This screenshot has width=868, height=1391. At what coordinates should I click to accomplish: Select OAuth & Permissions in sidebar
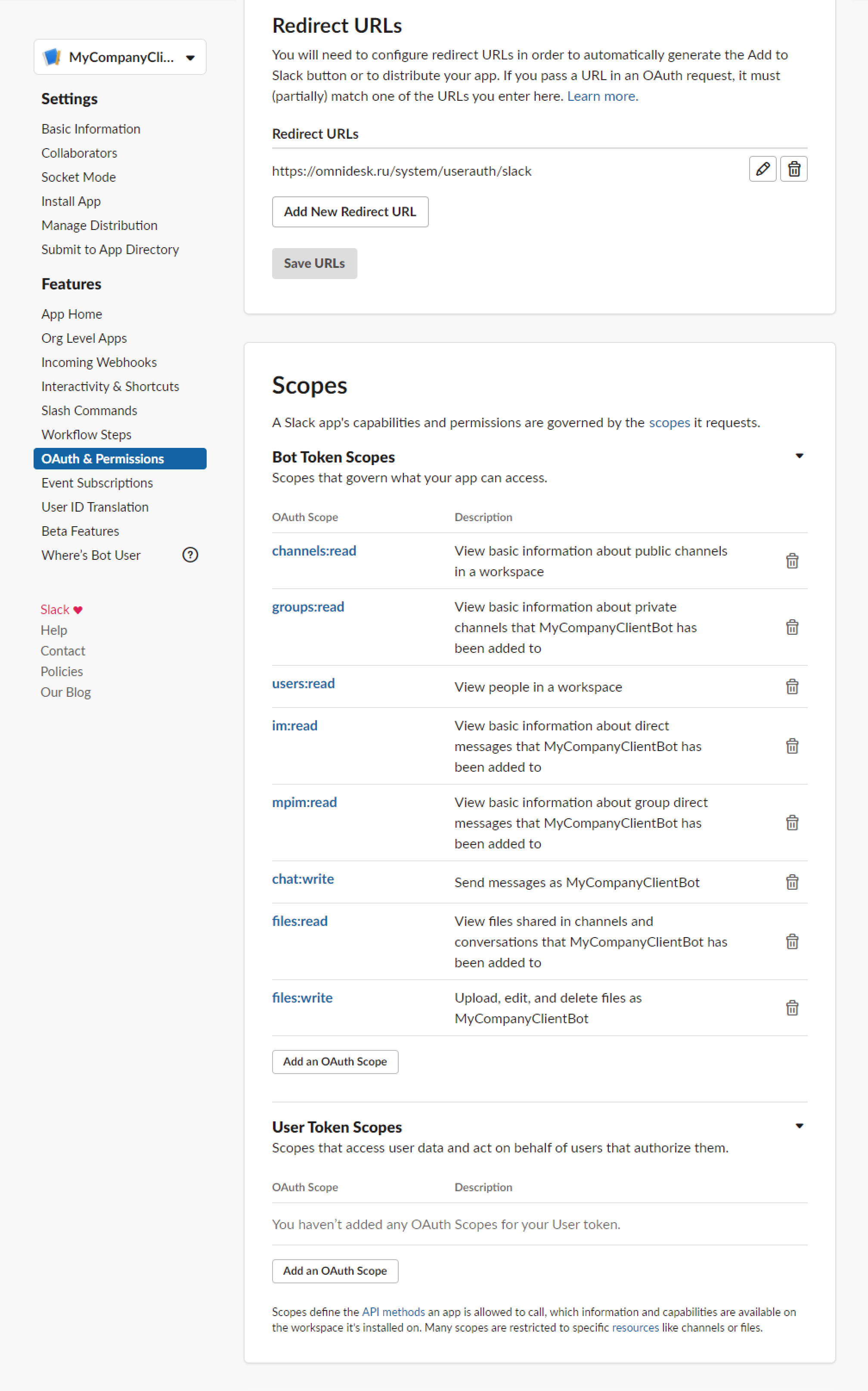120,459
